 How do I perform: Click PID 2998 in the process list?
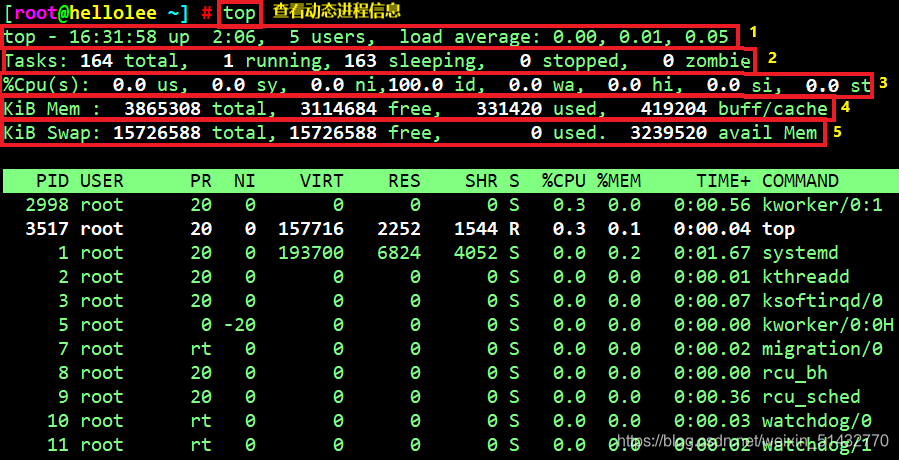pyautogui.click(x=47, y=205)
